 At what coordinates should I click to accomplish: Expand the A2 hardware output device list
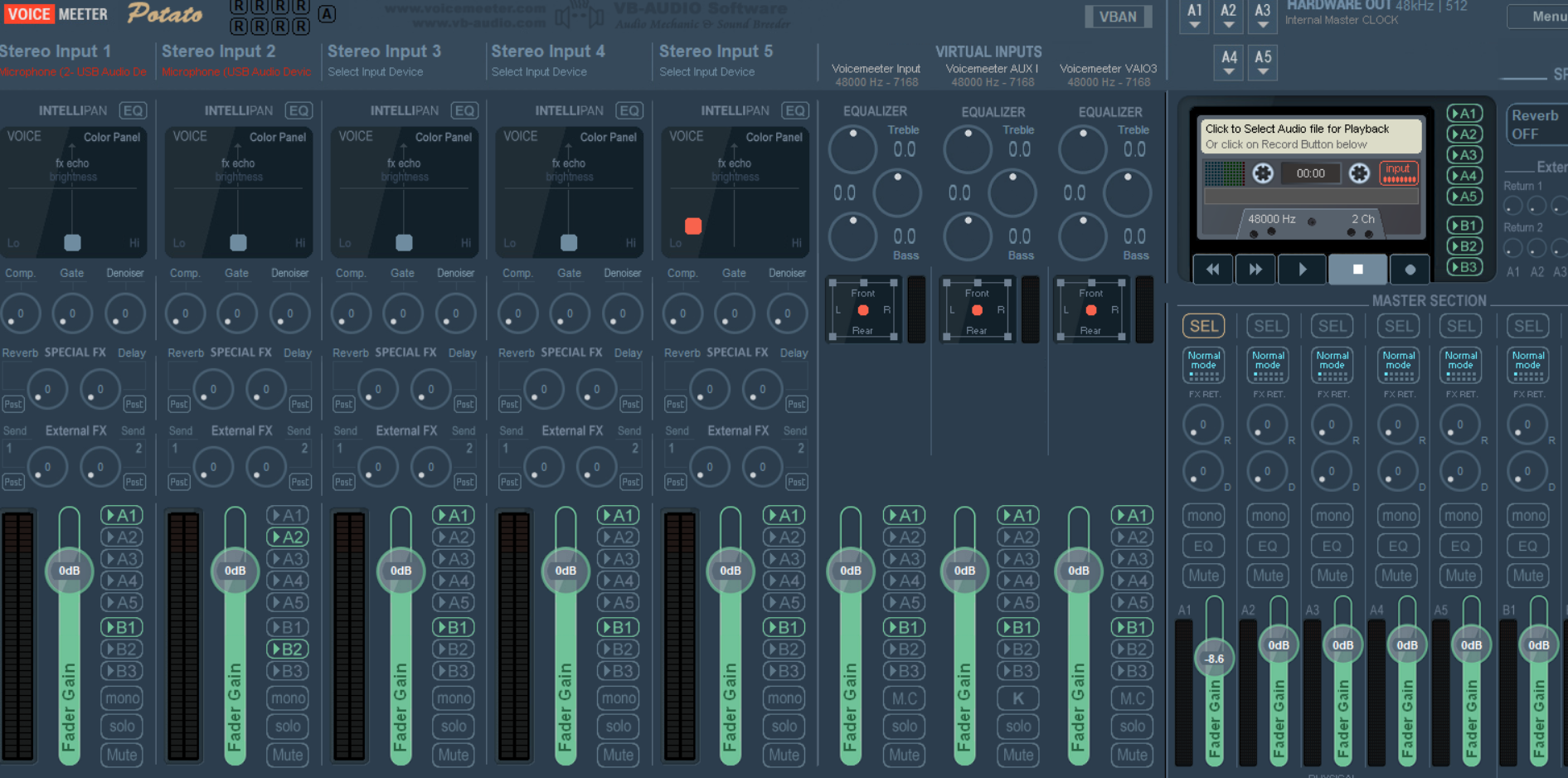(1228, 16)
